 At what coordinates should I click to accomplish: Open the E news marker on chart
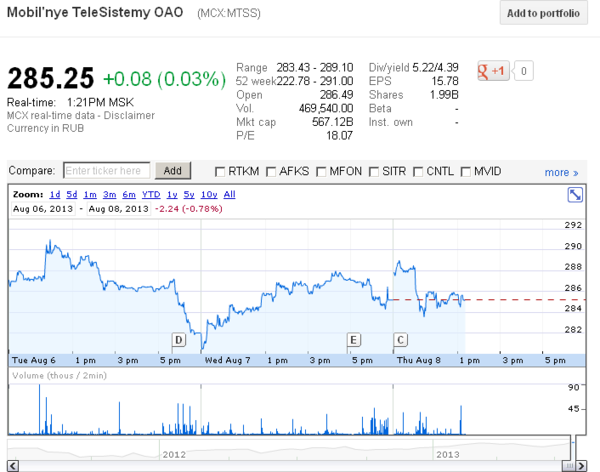point(354,340)
